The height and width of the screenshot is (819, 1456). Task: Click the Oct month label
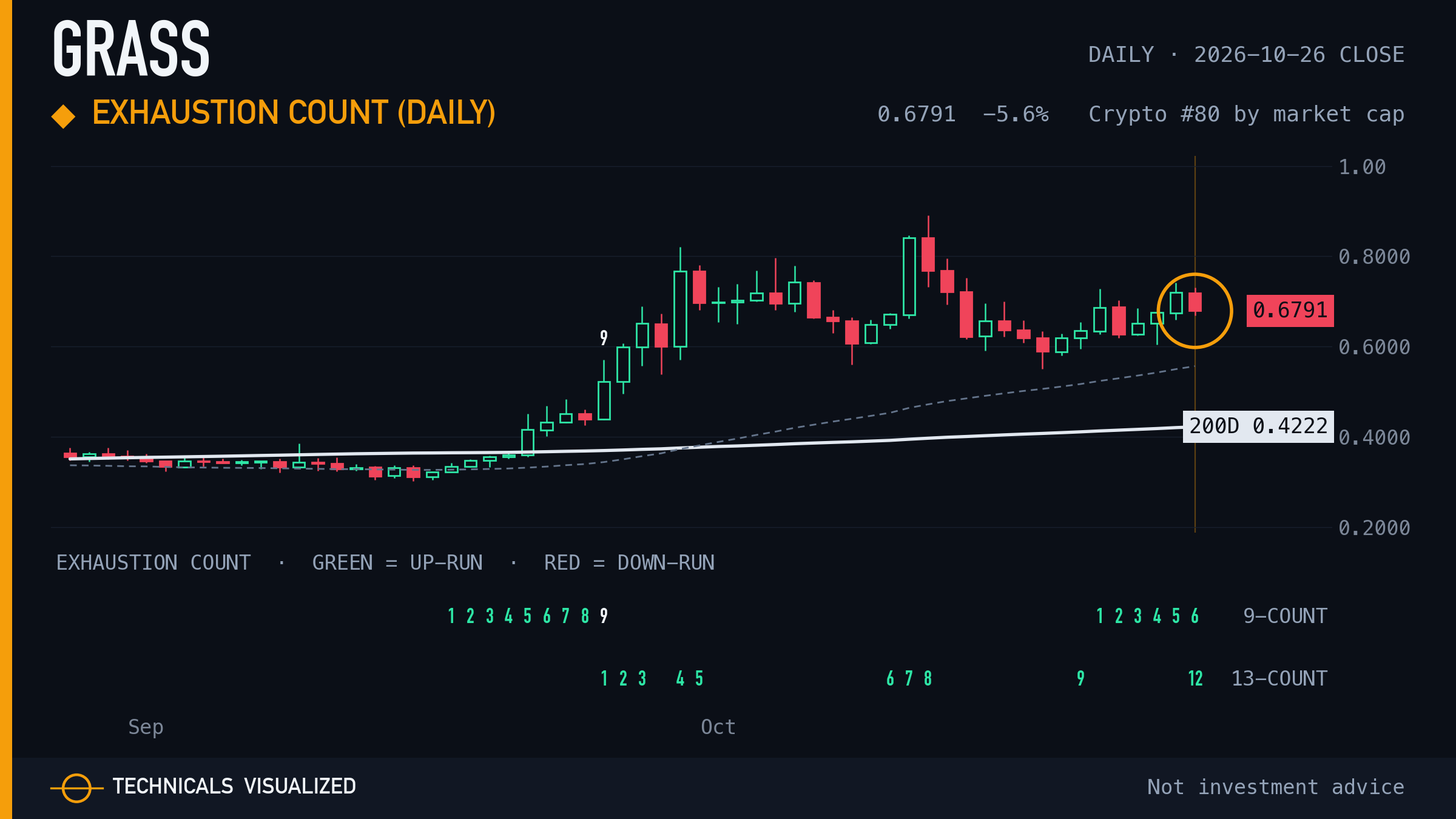coord(718,727)
